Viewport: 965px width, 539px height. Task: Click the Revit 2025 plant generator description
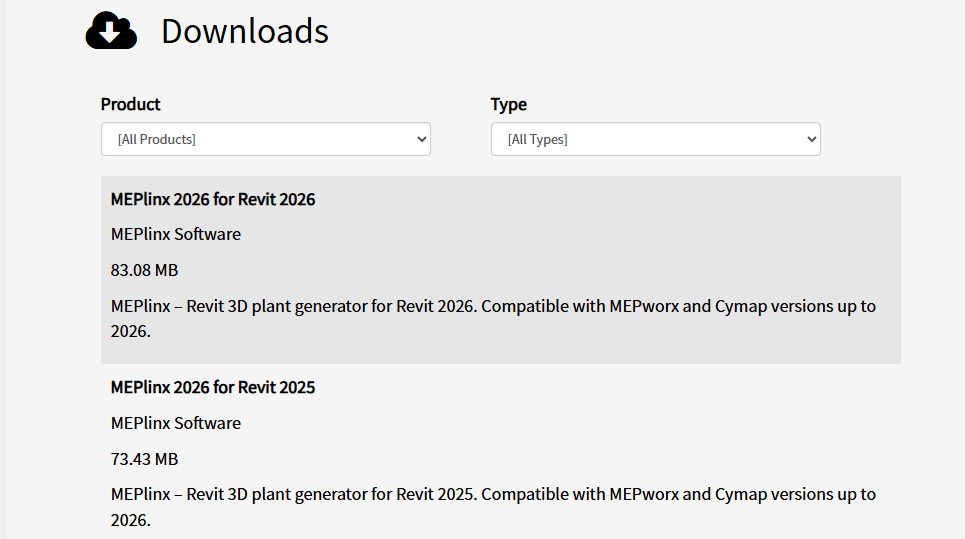tap(493, 507)
